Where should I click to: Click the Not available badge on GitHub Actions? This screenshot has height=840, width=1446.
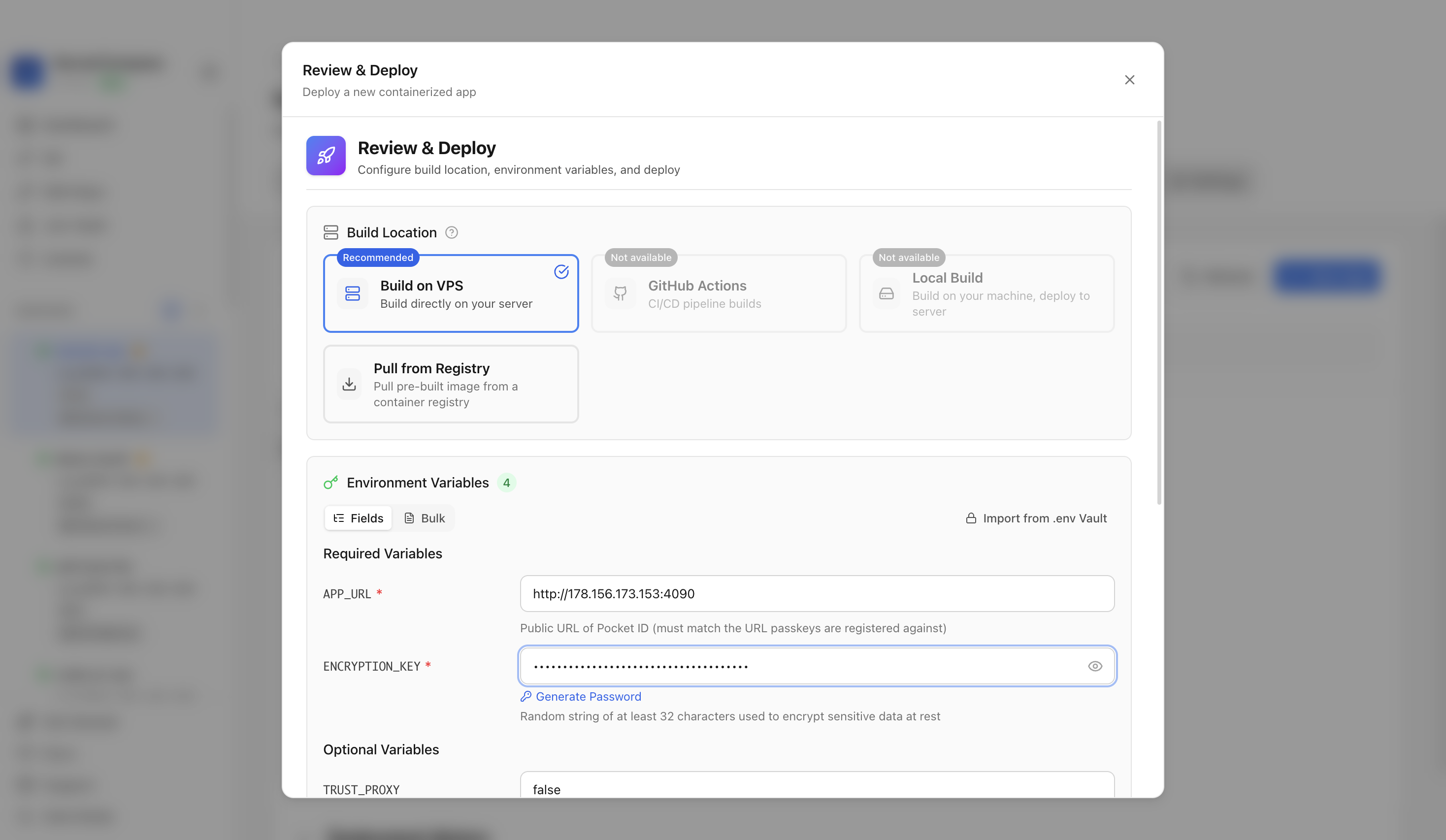point(641,258)
